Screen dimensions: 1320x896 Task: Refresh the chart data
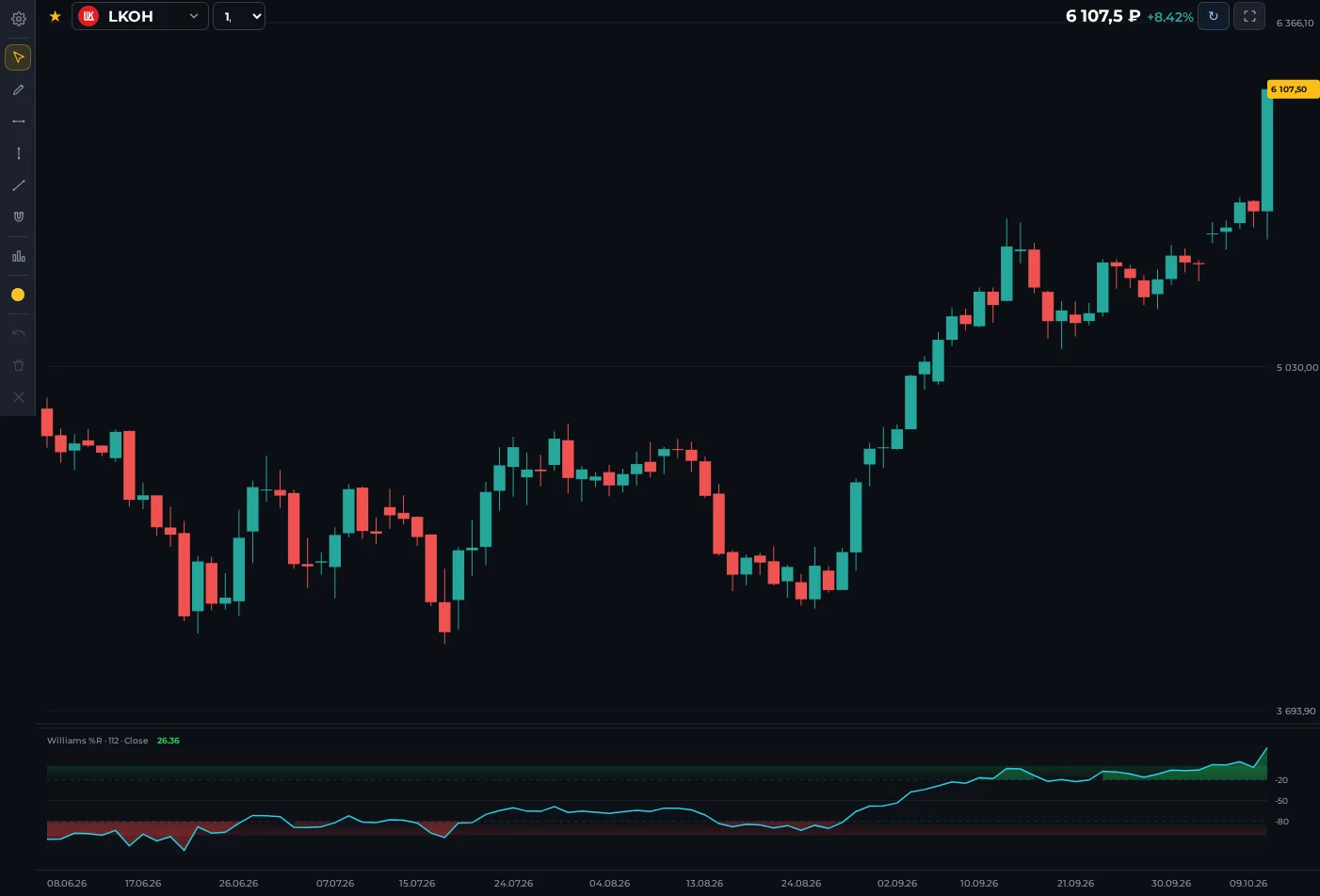pyautogui.click(x=1213, y=16)
